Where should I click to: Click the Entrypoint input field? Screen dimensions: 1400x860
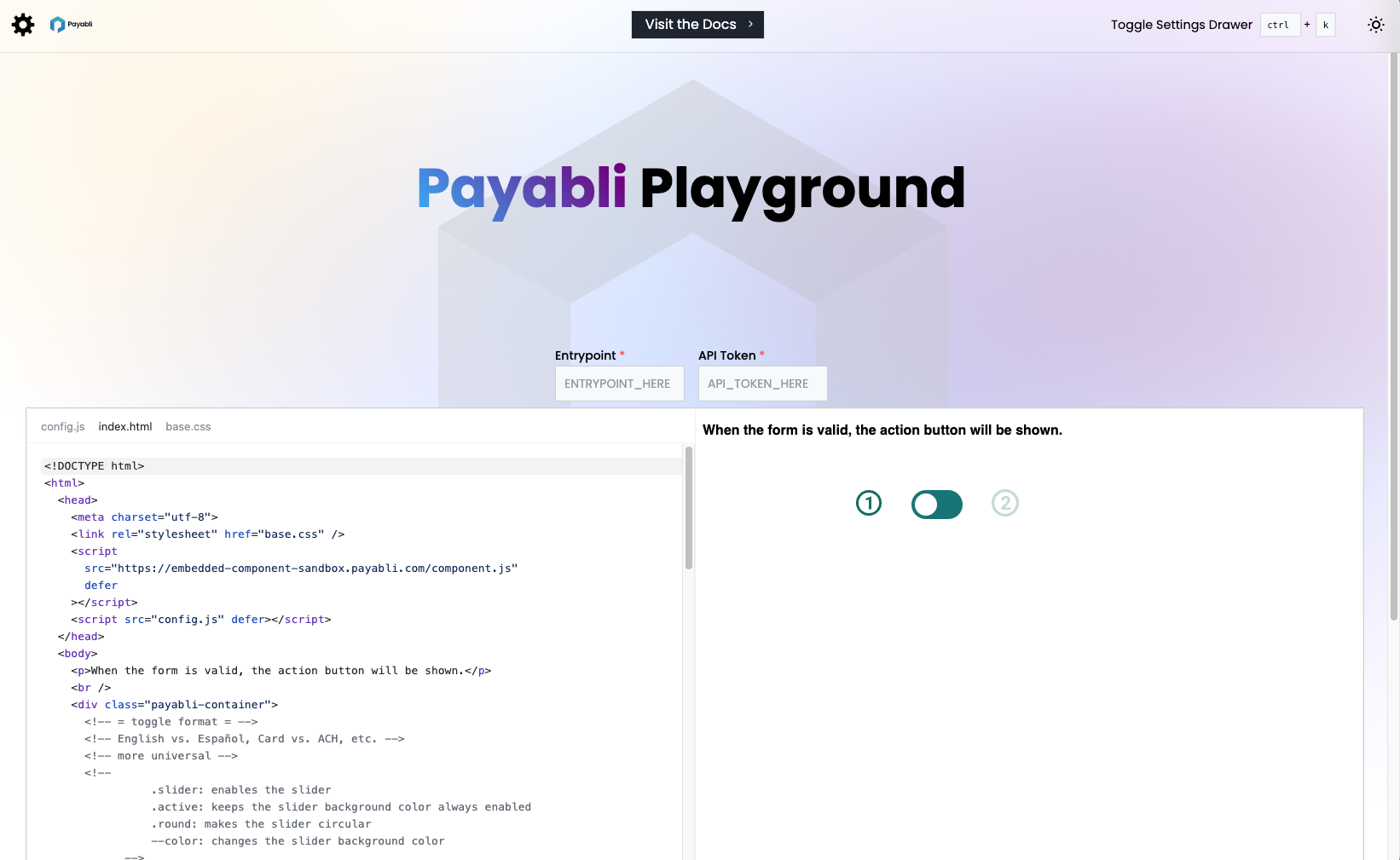619,384
